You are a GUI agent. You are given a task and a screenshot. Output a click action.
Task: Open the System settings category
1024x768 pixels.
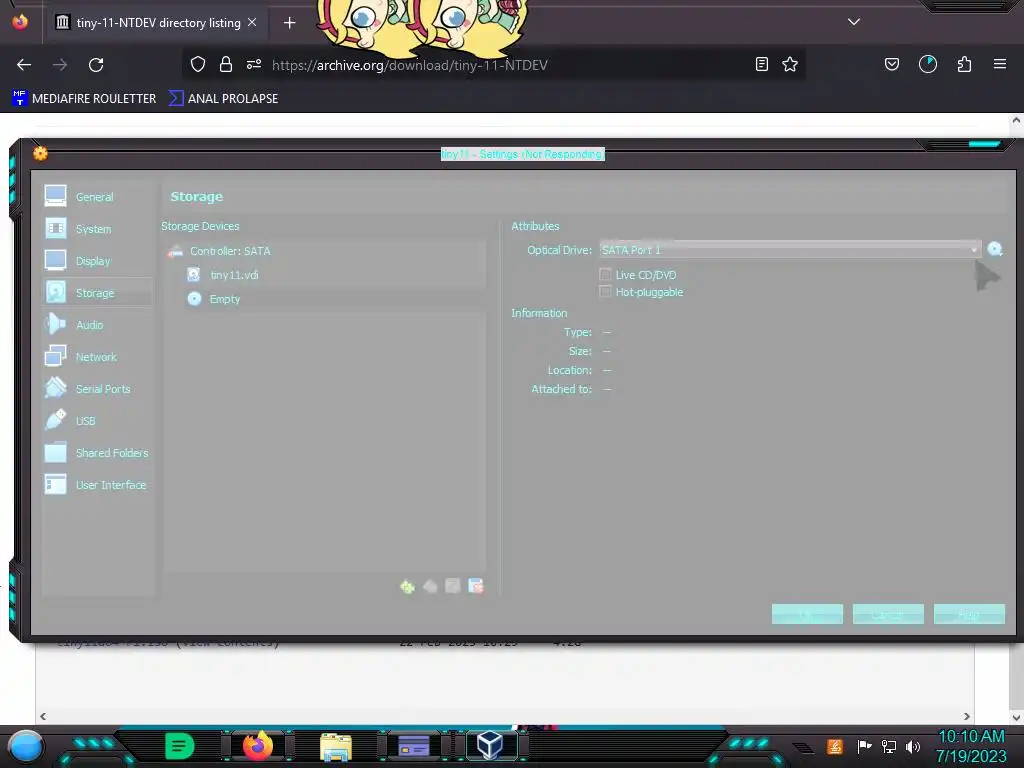coord(97,229)
